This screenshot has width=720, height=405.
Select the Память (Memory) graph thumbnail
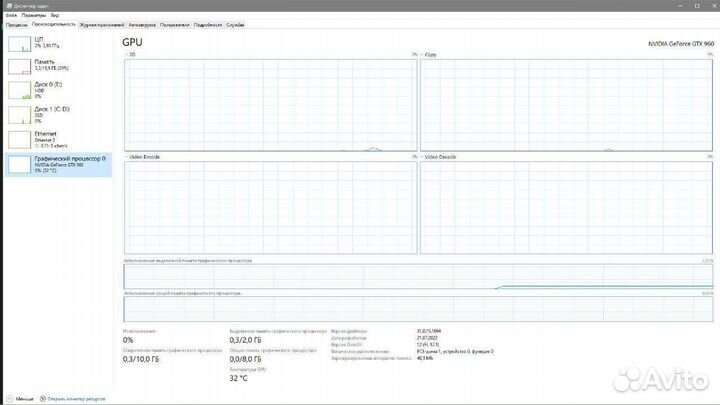point(19,67)
